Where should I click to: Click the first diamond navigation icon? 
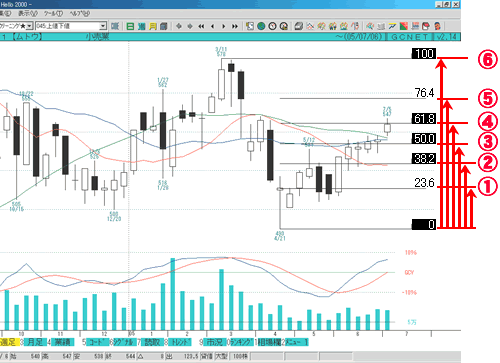(179, 26)
